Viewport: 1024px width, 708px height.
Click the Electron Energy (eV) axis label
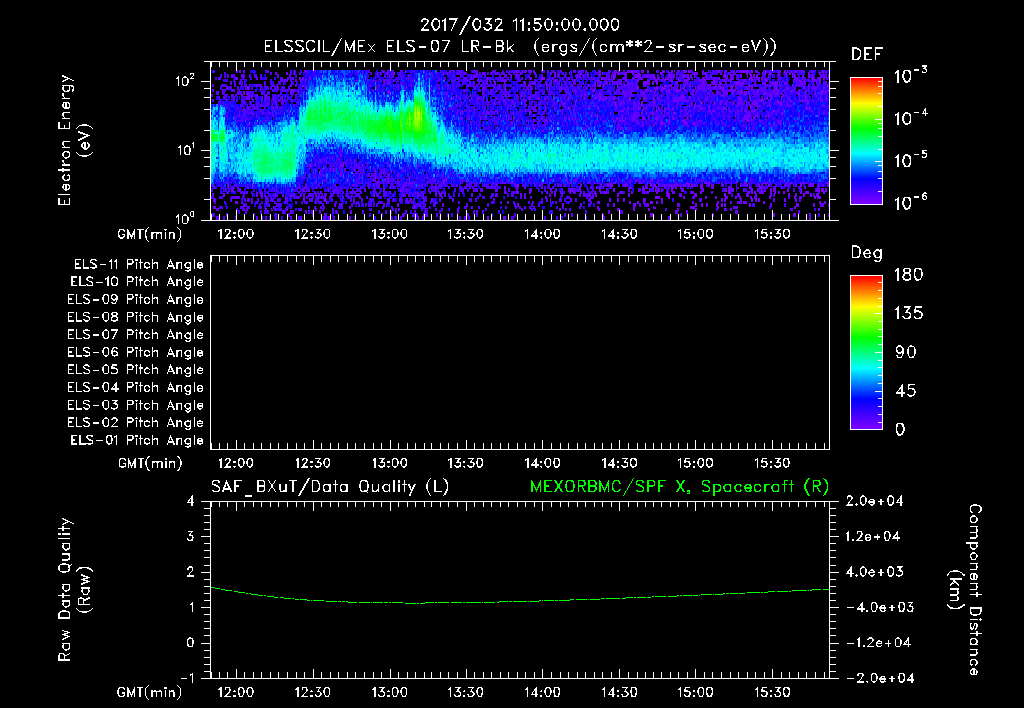tap(74, 140)
